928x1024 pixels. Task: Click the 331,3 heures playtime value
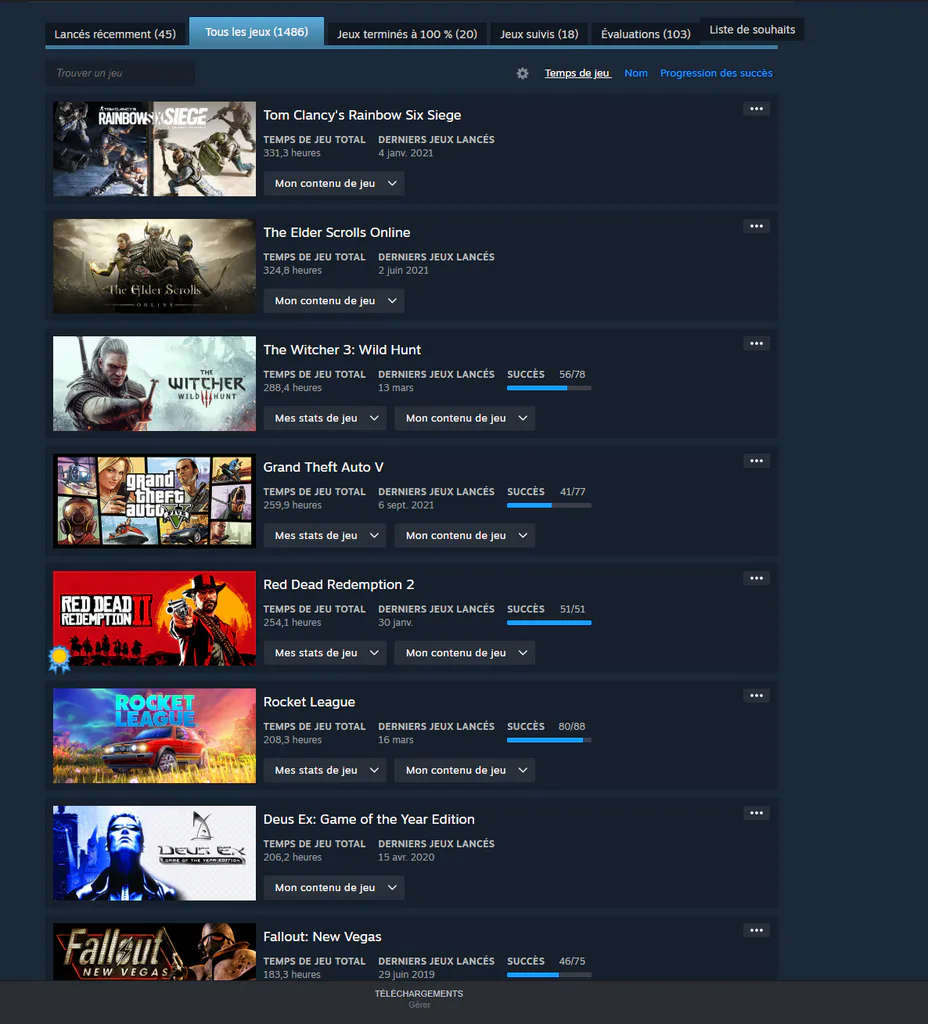(292, 153)
